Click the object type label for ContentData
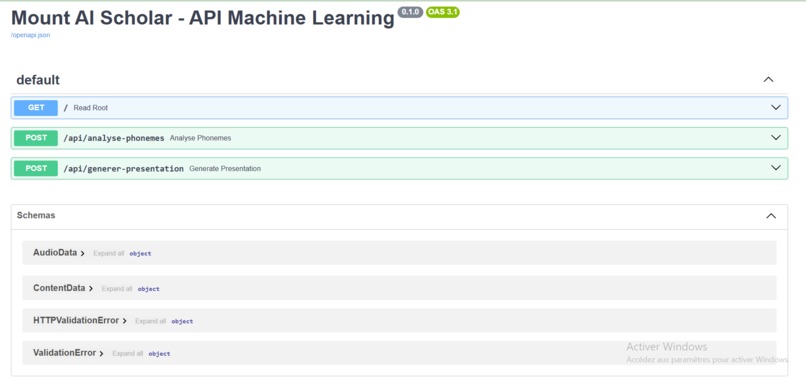 [x=149, y=289]
